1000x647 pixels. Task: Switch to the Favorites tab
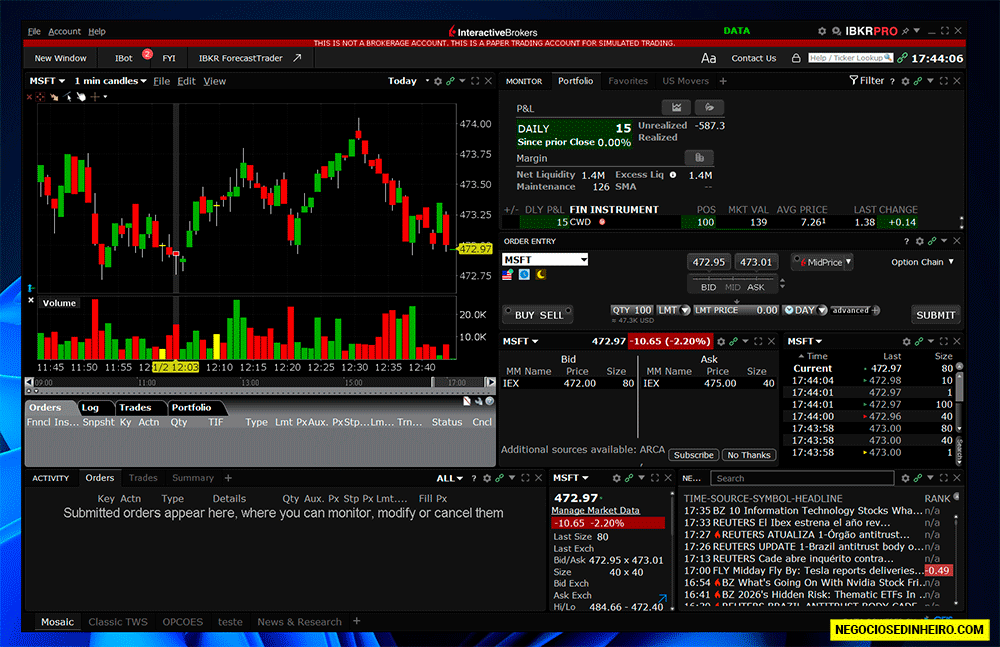click(x=628, y=81)
